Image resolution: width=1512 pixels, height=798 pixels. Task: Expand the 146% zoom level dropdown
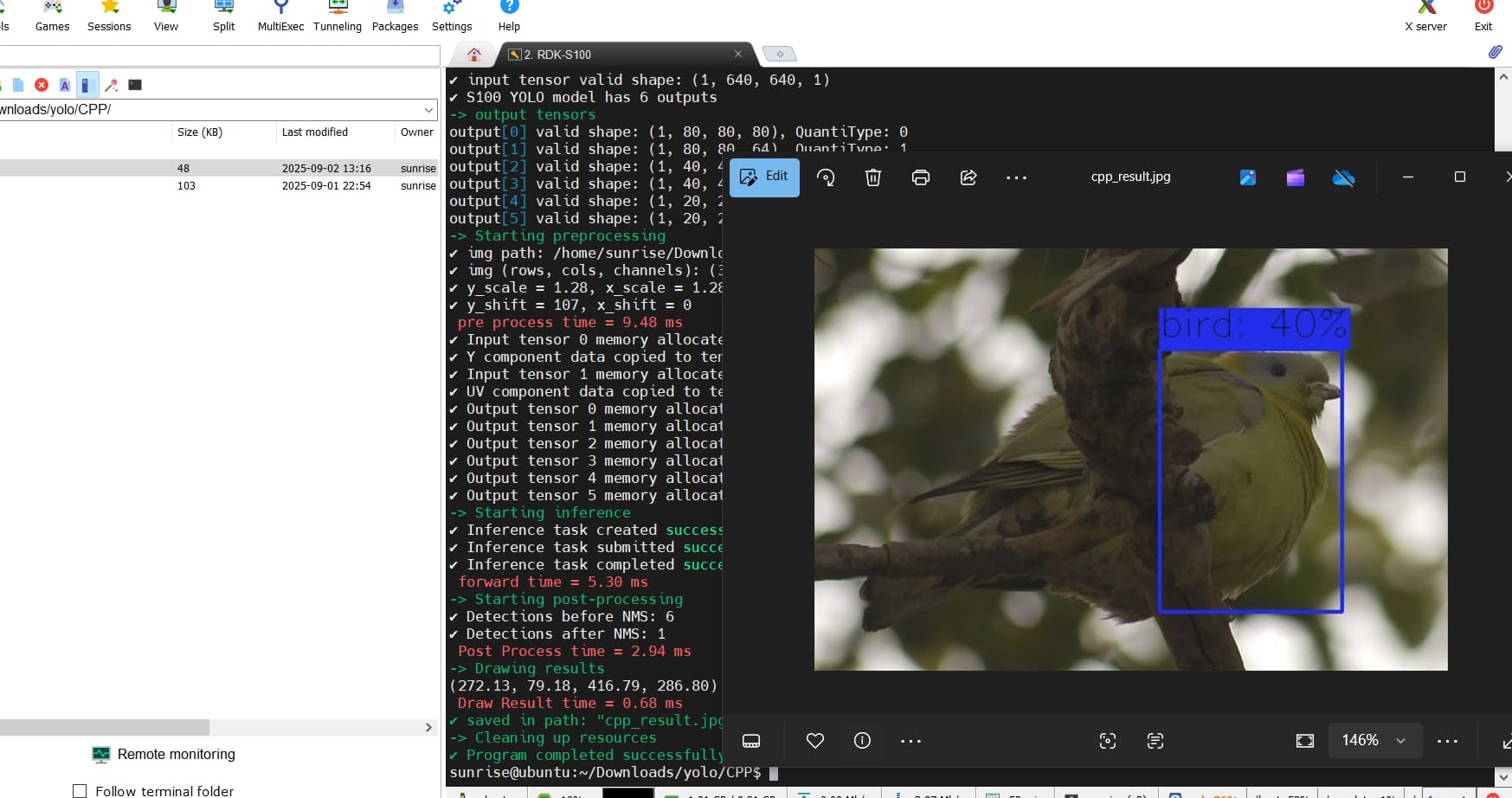click(1400, 741)
